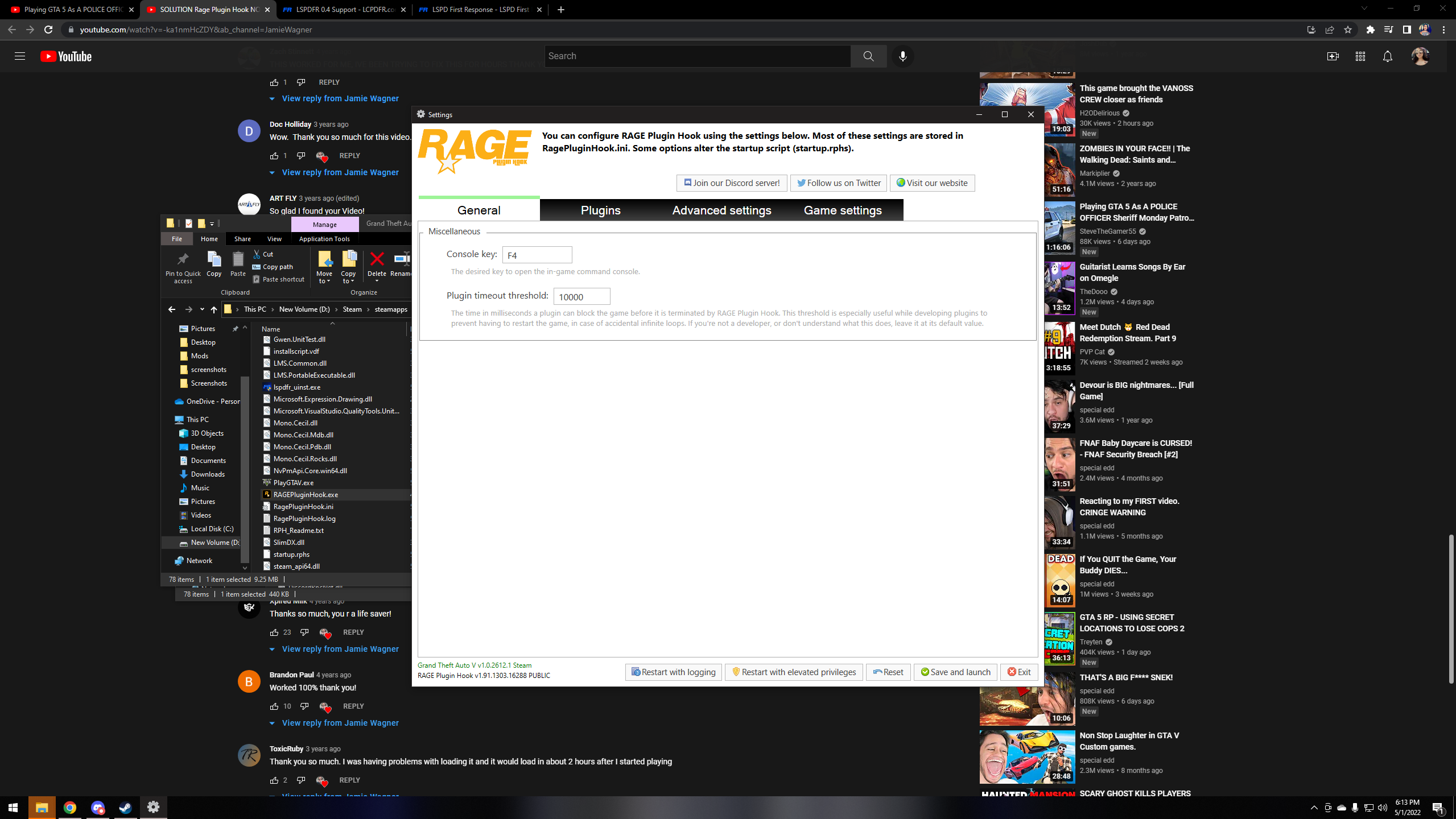Image resolution: width=1456 pixels, height=819 pixels.
Task: Open the YouTube notifications bell
Action: tap(1387, 56)
